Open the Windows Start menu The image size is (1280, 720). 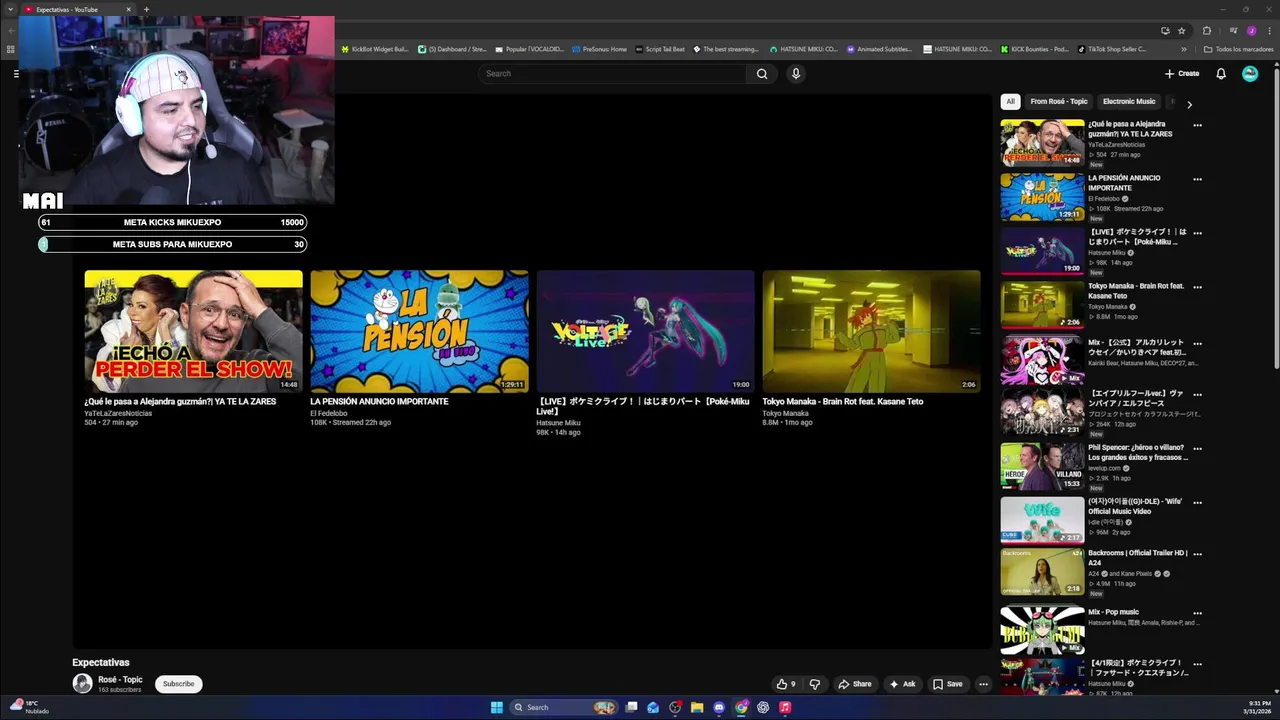coord(497,707)
